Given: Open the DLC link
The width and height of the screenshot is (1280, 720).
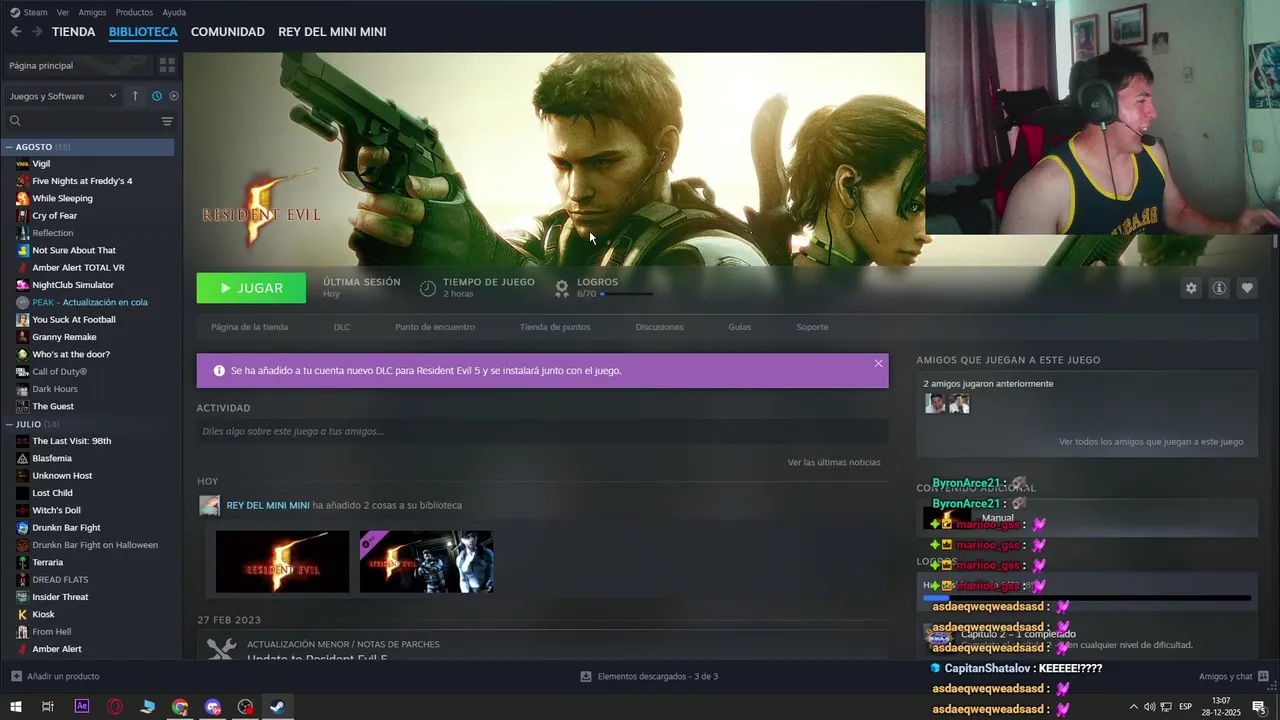Looking at the screenshot, I should [x=342, y=327].
